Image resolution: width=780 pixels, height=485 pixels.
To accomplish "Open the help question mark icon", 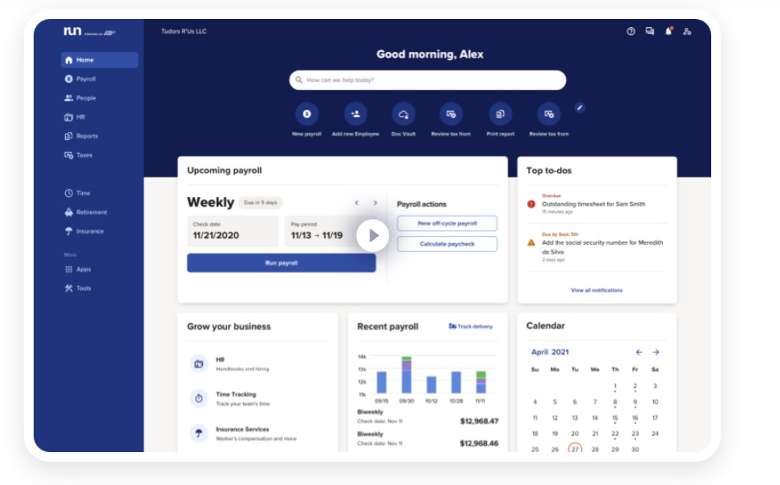I will (631, 31).
